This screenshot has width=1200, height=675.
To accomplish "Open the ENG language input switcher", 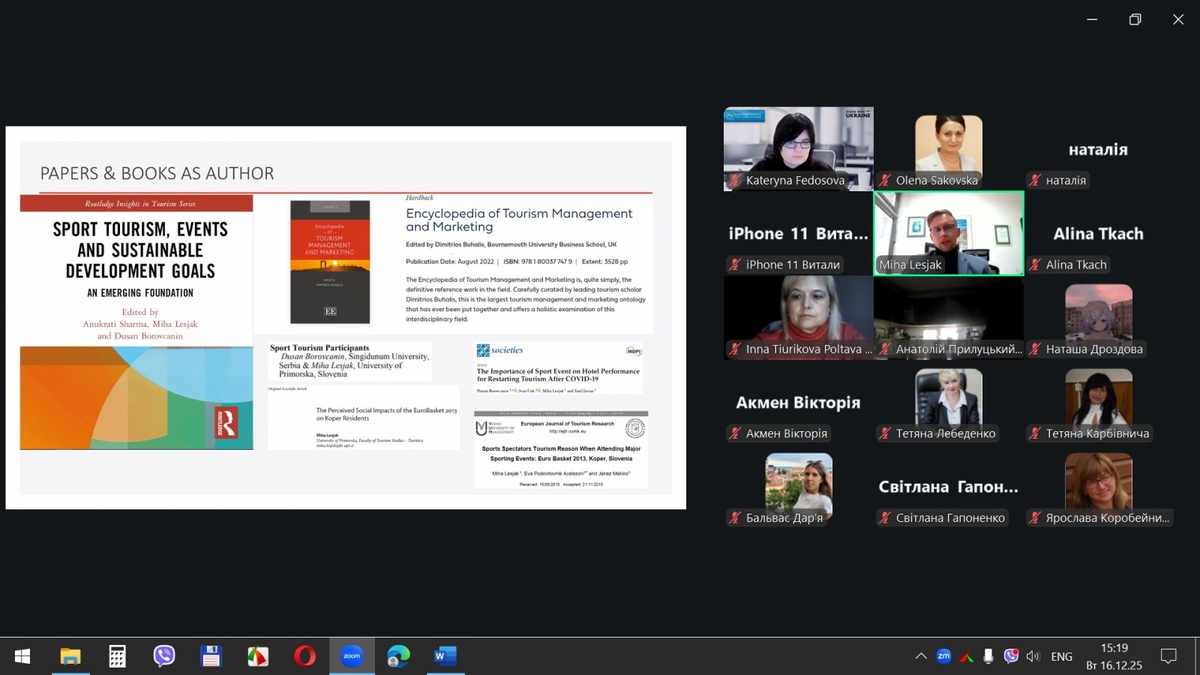I will [x=1061, y=656].
